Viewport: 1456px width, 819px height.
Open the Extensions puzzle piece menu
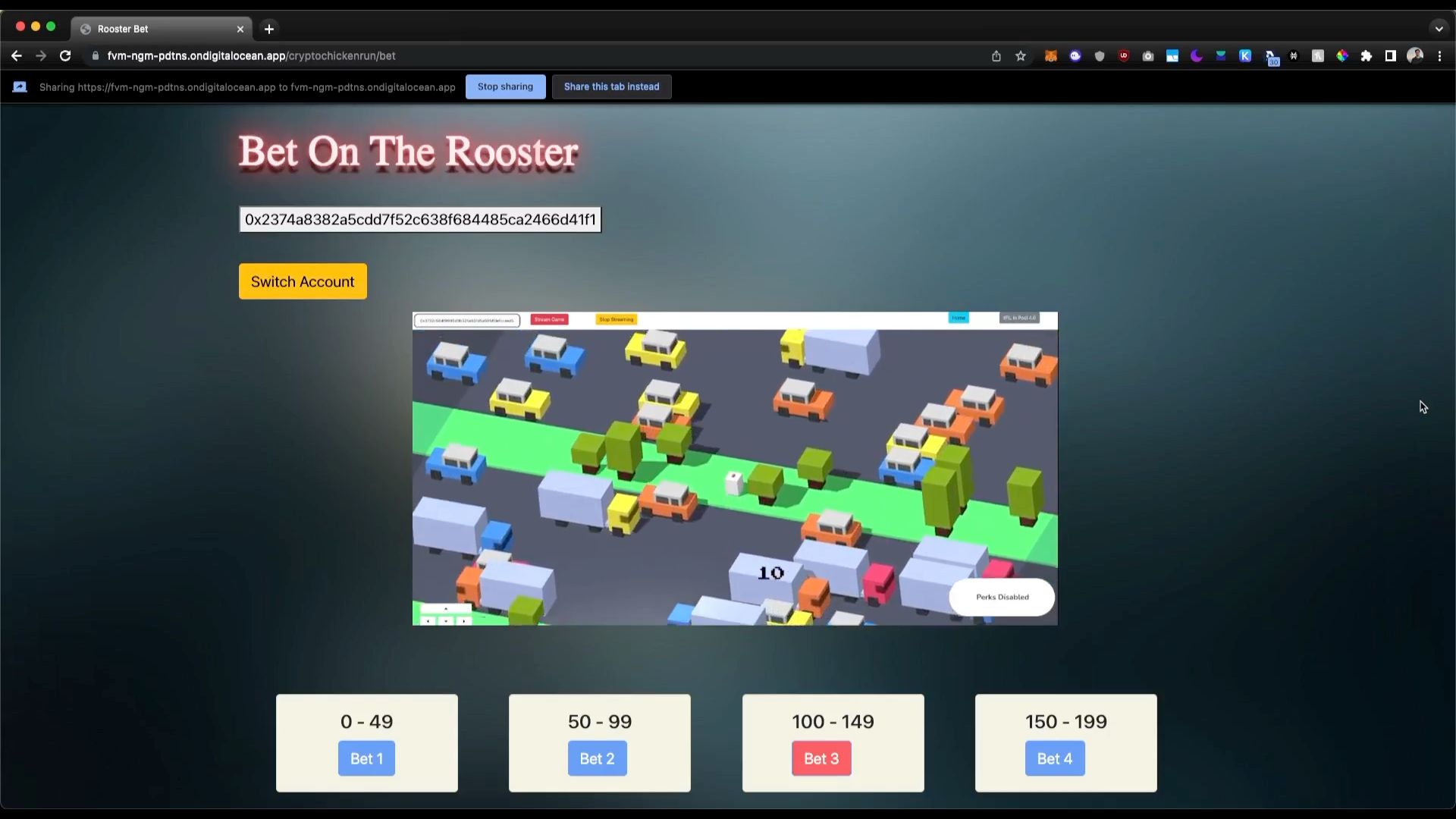pyautogui.click(x=1367, y=56)
